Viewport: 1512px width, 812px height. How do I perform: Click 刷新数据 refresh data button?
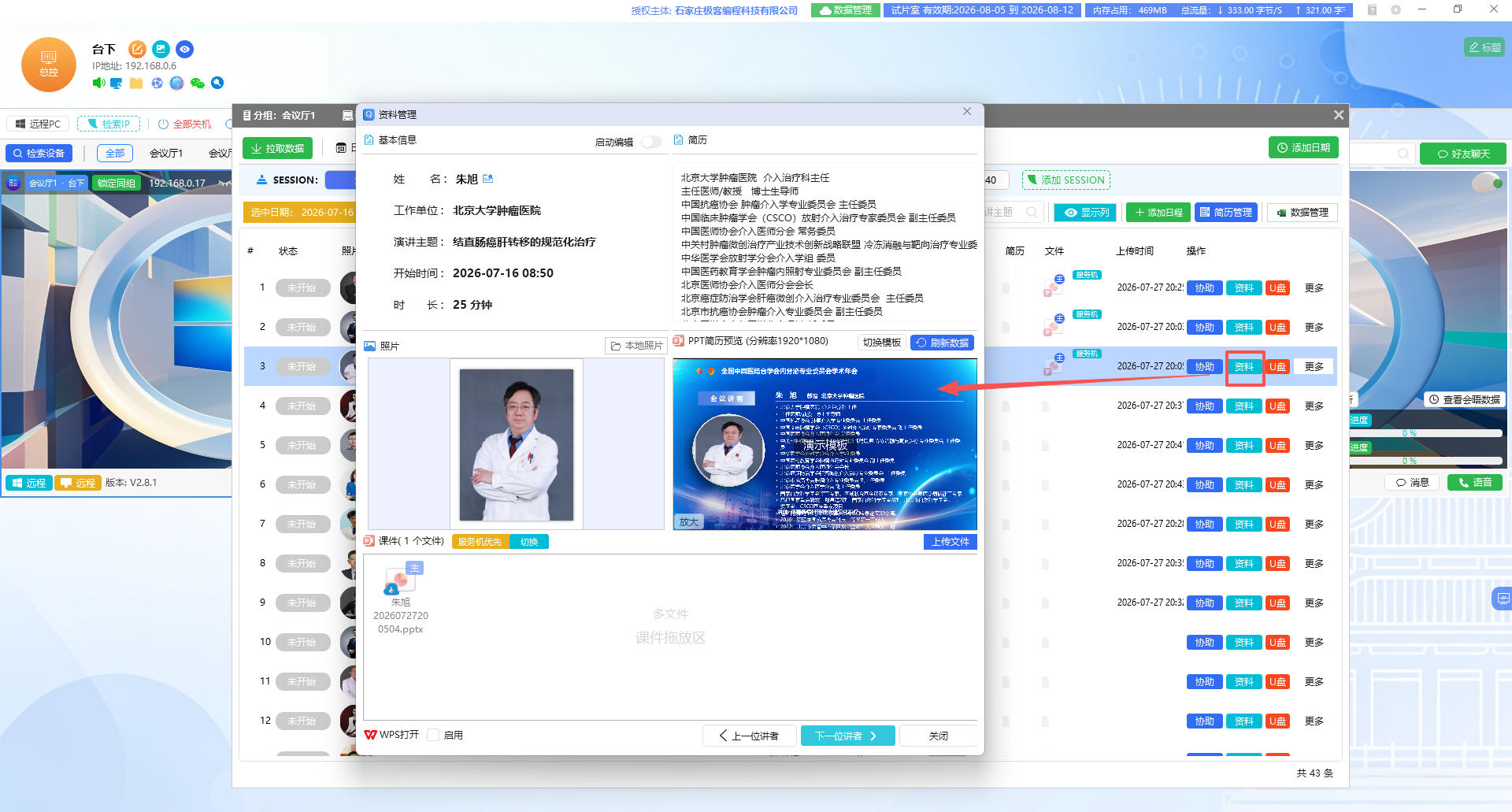(943, 343)
